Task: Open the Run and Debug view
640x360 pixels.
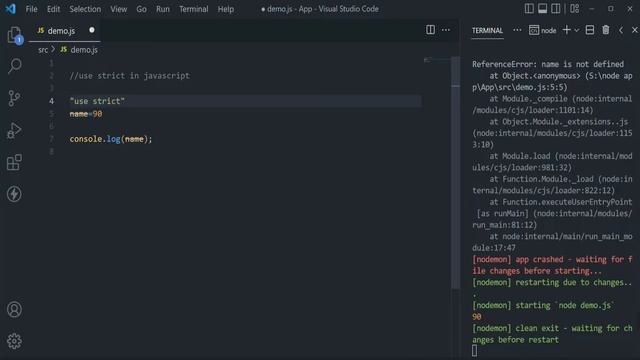Action: pos(14,131)
